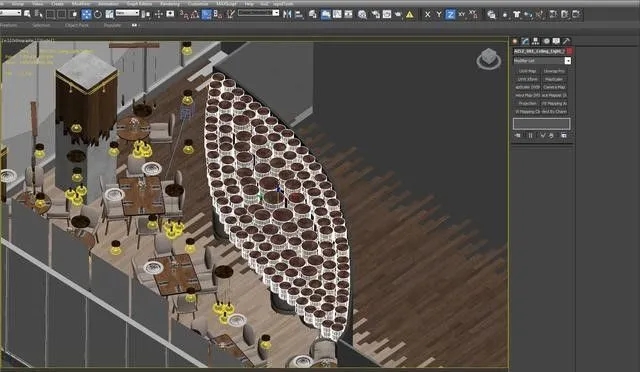The height and width of the screenshot is (372, 640).
Task: Open the red object color swatch
Action: tap(569, 51)
